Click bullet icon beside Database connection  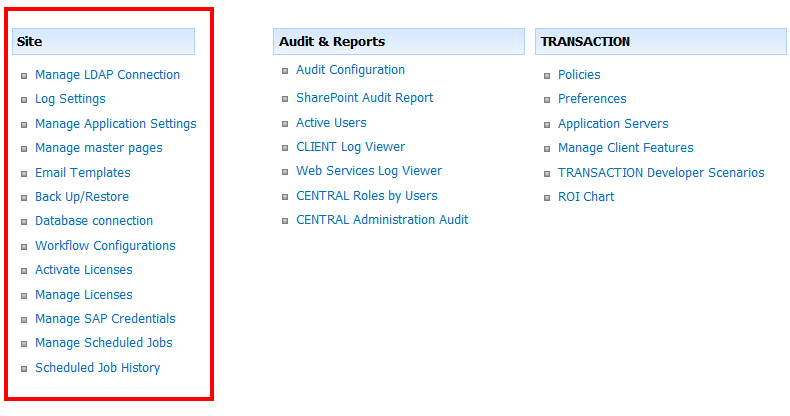pyautogui.click(x=24, y=222)
